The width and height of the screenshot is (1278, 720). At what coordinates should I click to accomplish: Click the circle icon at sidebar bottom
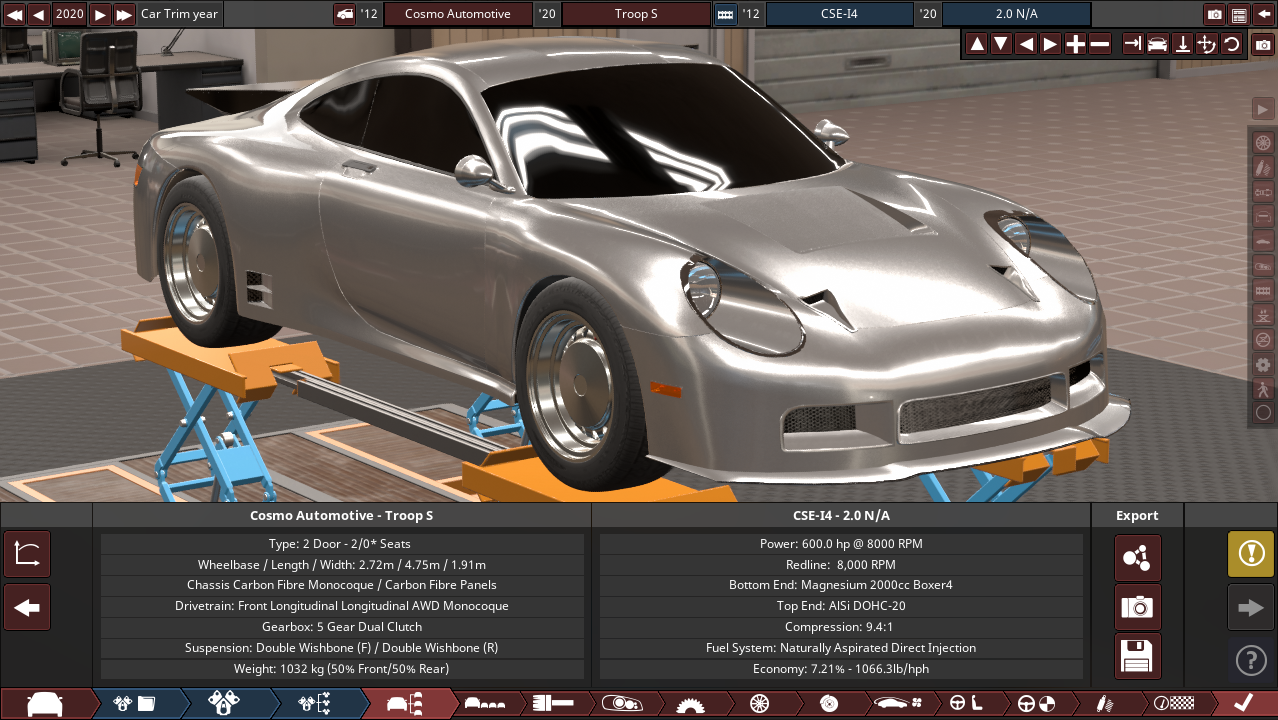point(1263,412)
